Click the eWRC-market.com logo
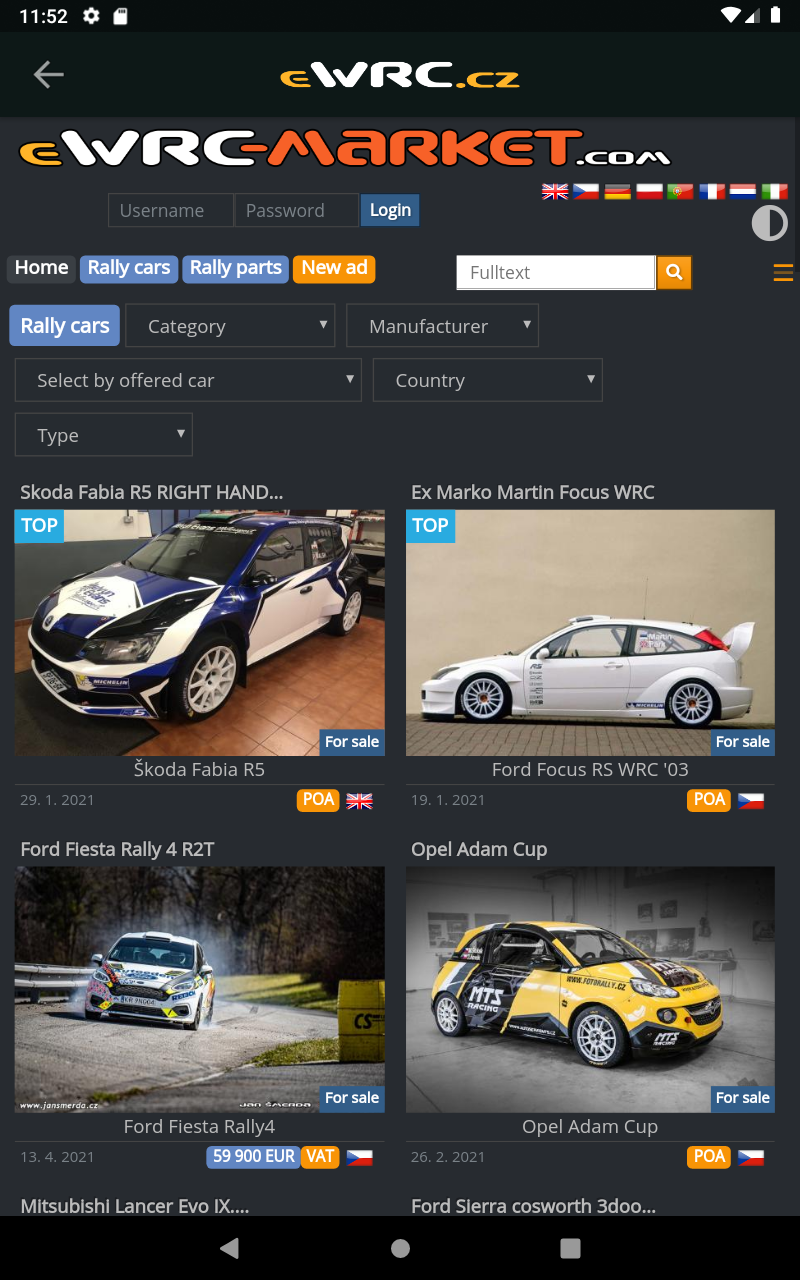Viewport: 800px width, 1280px height. tap(344, 150)
